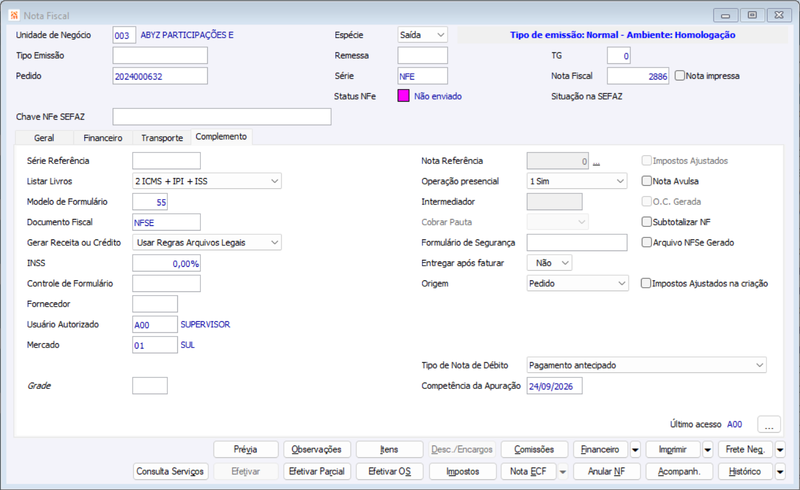Open the Histórico button
This screenshot has height=490, width=800.
pyautogui.click(x=745, y=472)
